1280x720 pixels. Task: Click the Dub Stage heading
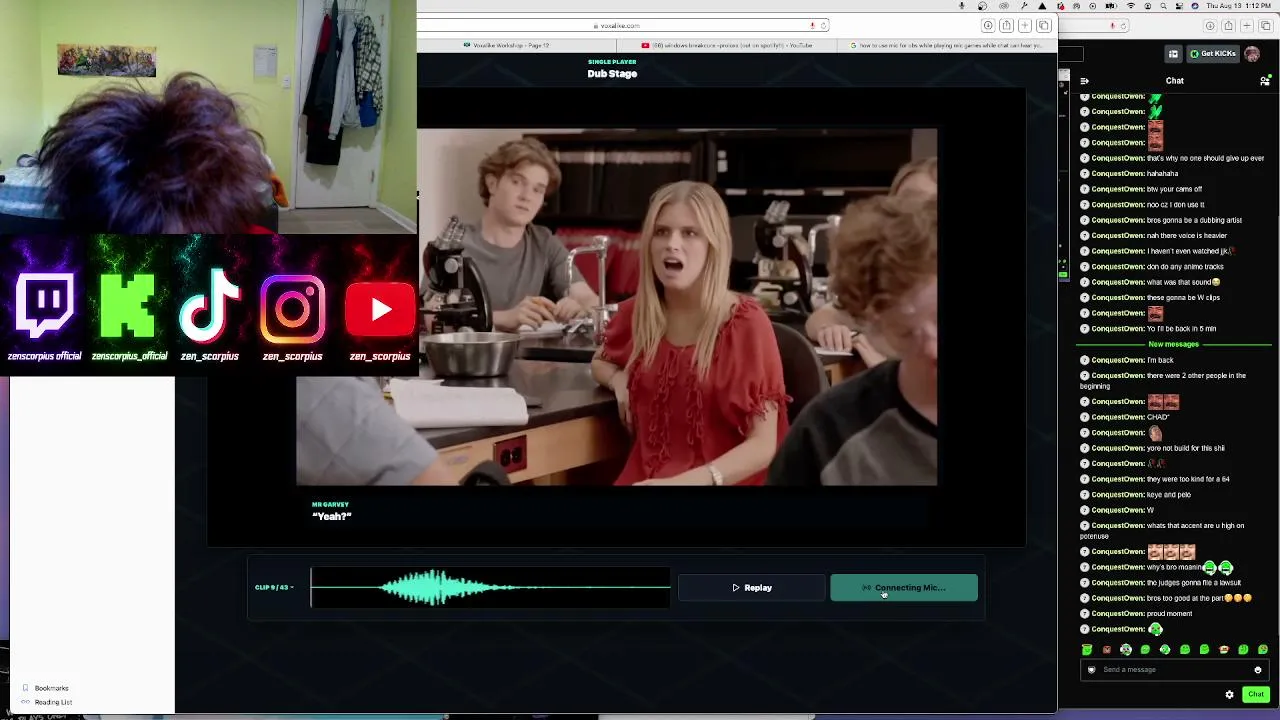[x=612, y=74]
